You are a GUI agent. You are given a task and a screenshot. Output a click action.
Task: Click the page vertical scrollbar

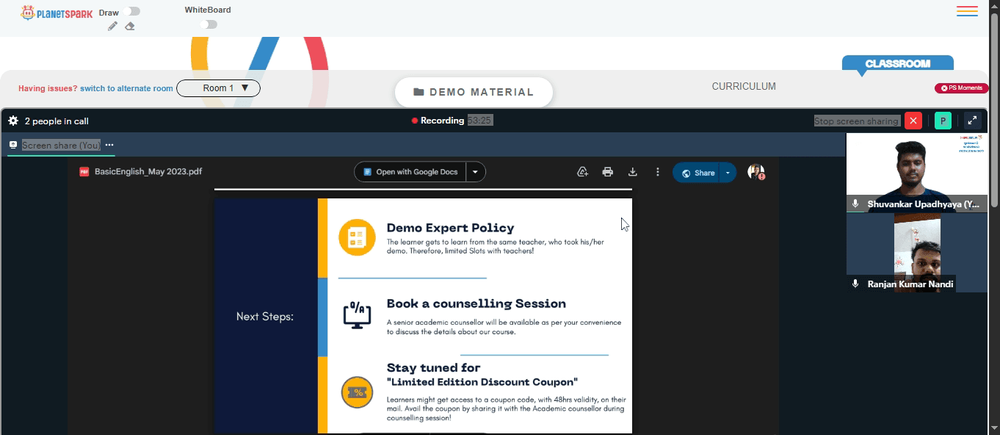click(994, 110)
